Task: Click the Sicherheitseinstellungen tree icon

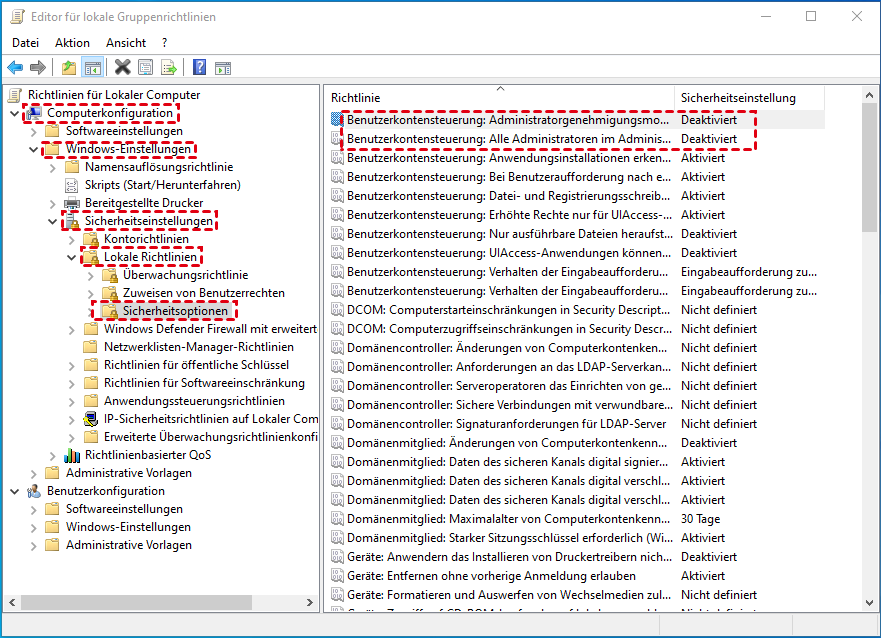Action: pyautogui.click(x=72, y=221)
